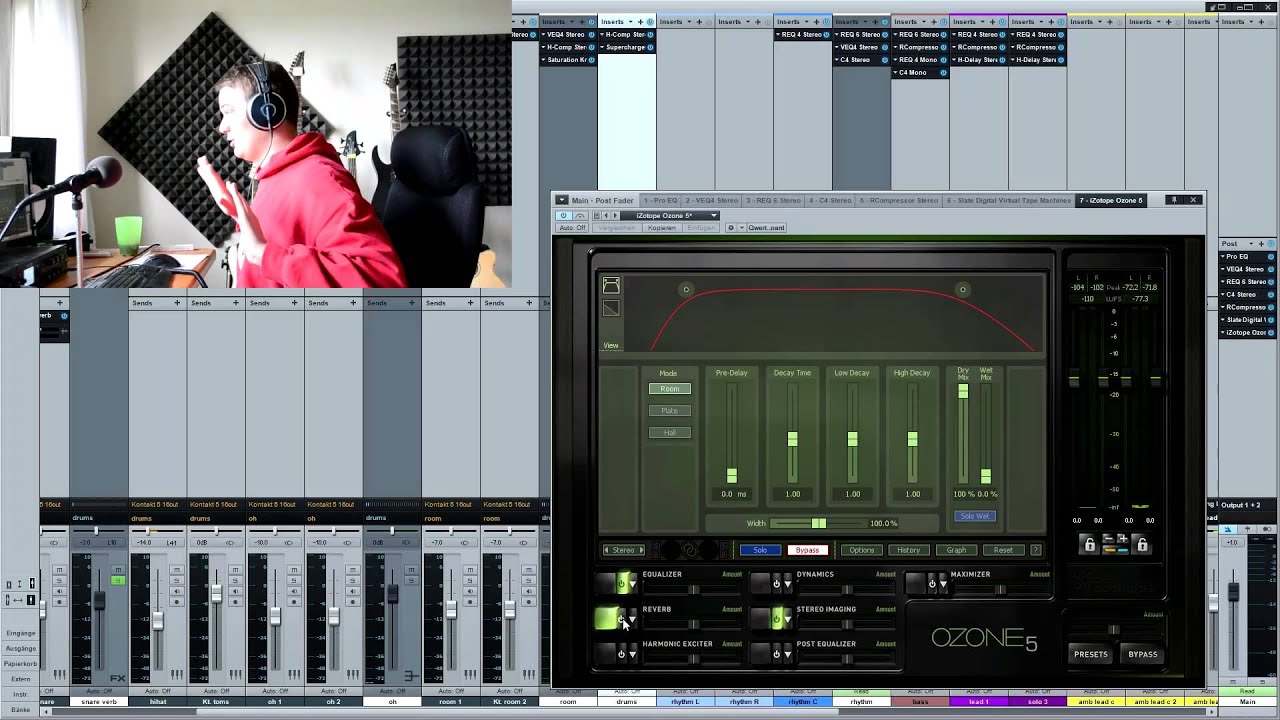
Task: Click the blue Solo button in Ozone
Action: (760, 550)
